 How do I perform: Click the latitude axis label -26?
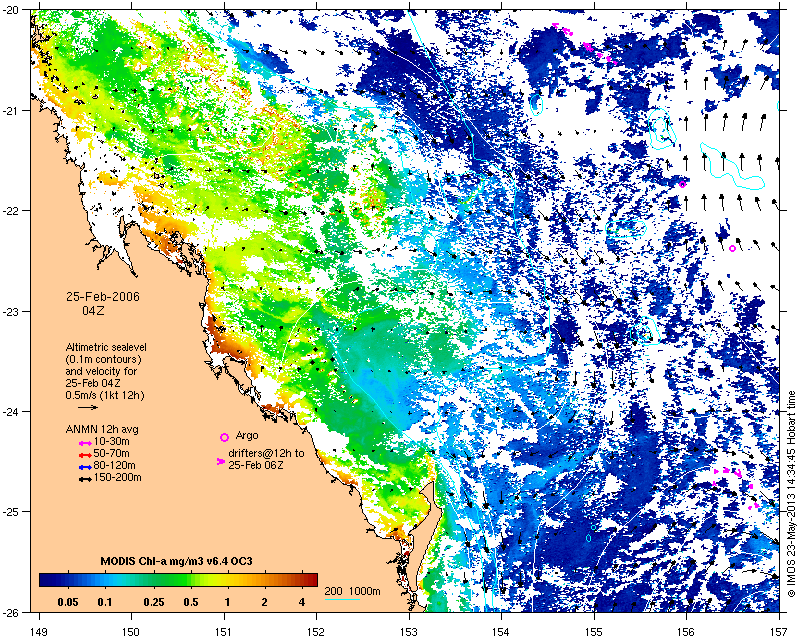click(10, 612)
